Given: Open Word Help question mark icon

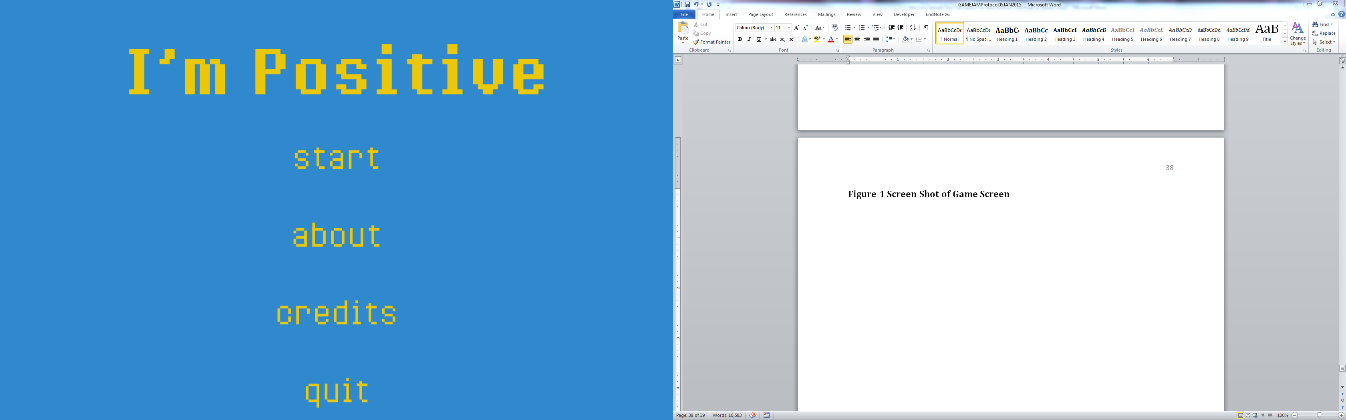Looking at the screenshot, I should pyautogui.click(x=1341, y=14).
